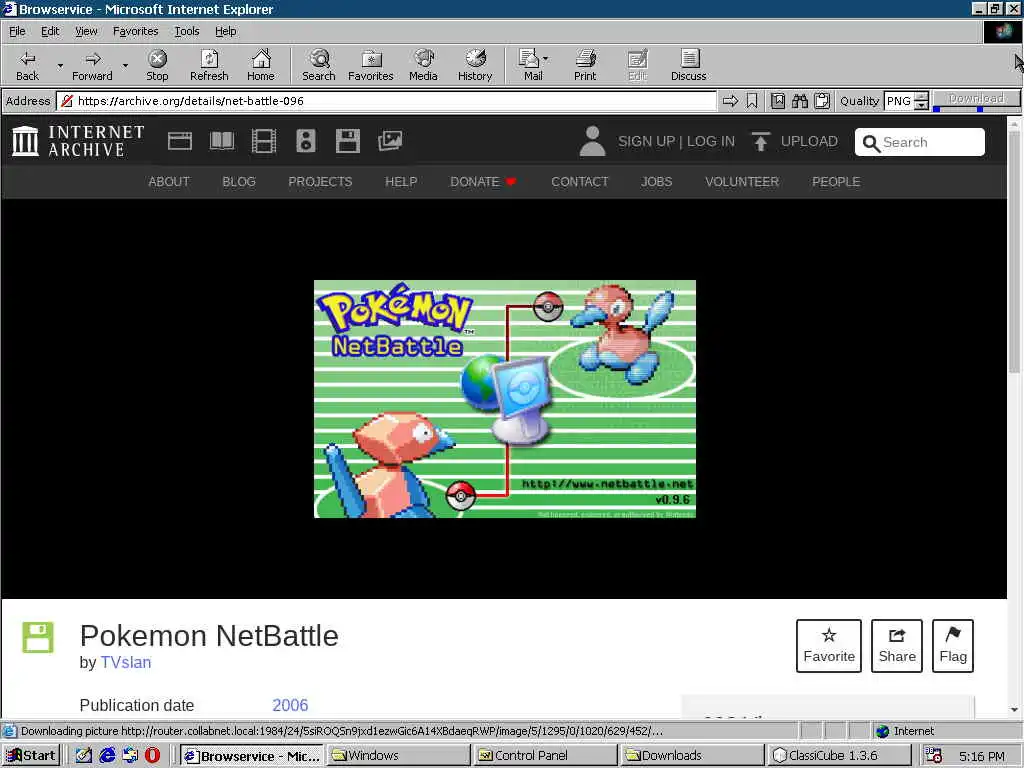1024x768 pixels.
Task: Open the Edit menu
Action: coord(50,31)
